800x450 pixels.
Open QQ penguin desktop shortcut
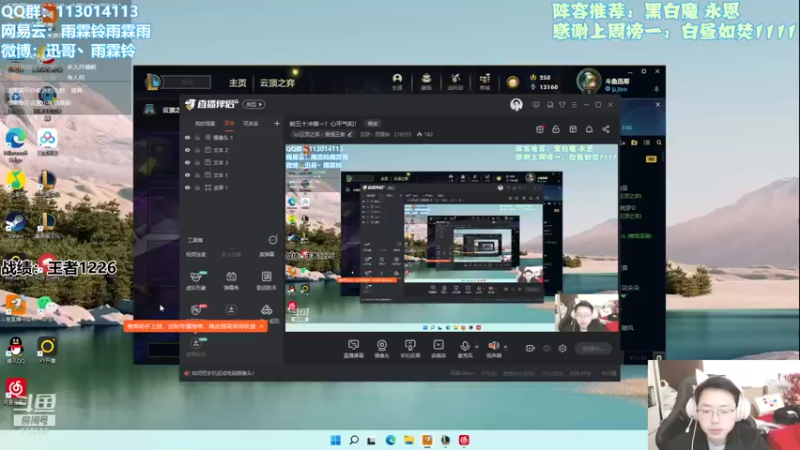tap(15, 349)
